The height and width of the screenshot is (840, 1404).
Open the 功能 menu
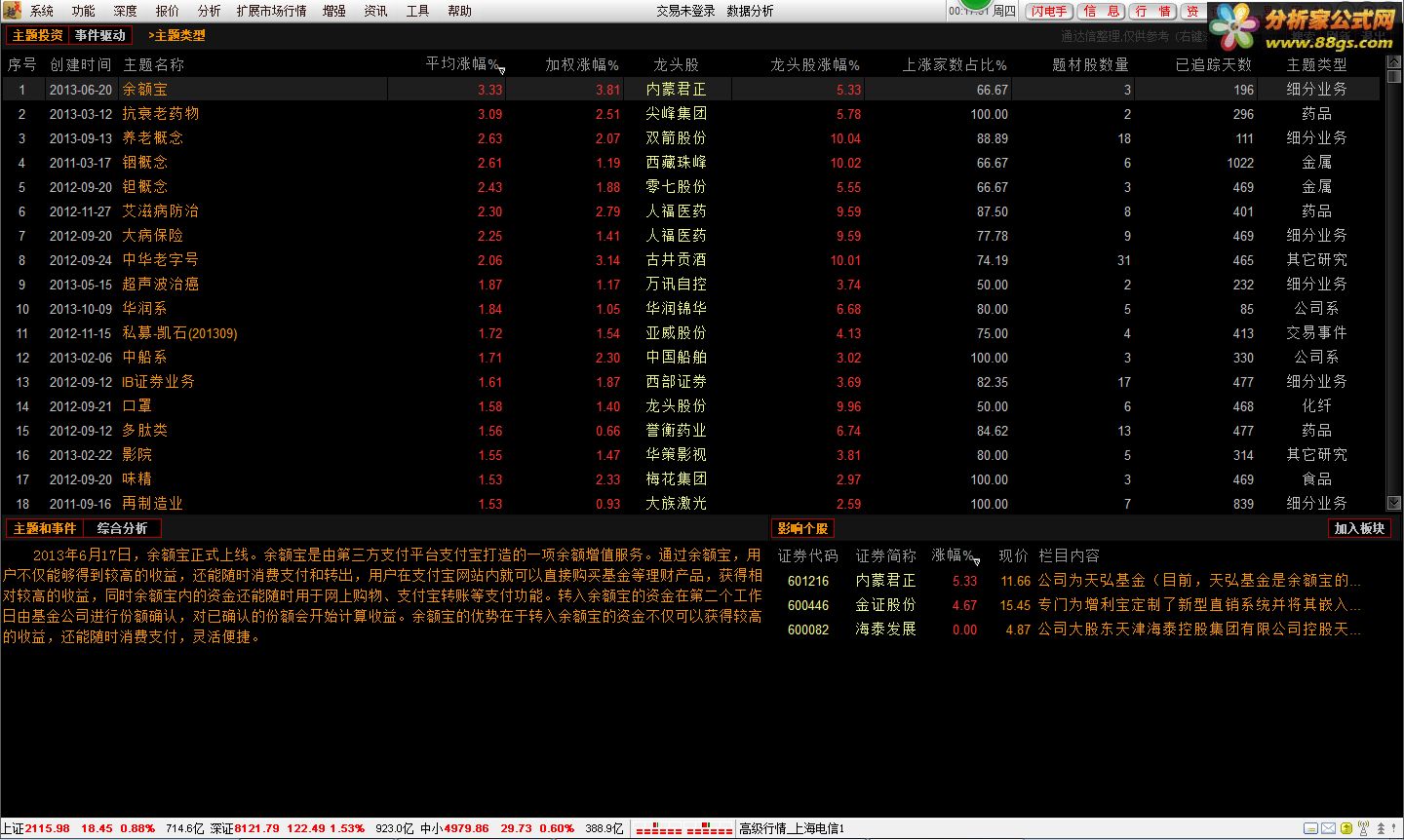(x=84, y=11)
